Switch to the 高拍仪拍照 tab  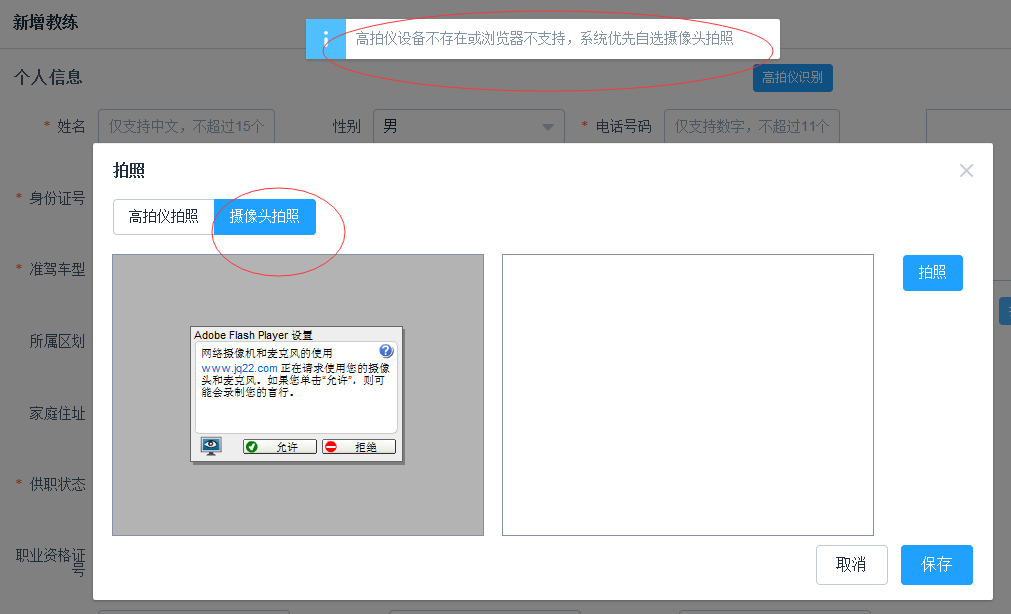tap(163, 216)
